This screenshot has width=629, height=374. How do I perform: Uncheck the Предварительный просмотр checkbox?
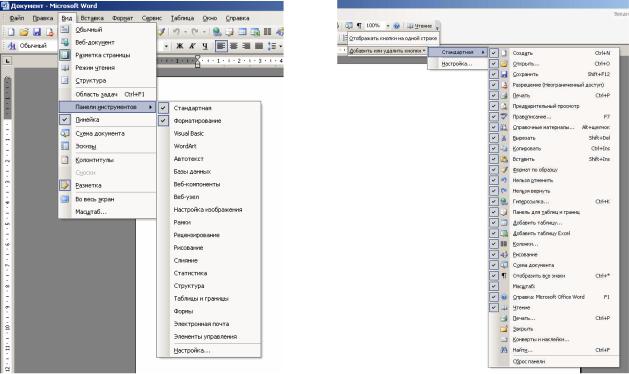coord(494,106)
